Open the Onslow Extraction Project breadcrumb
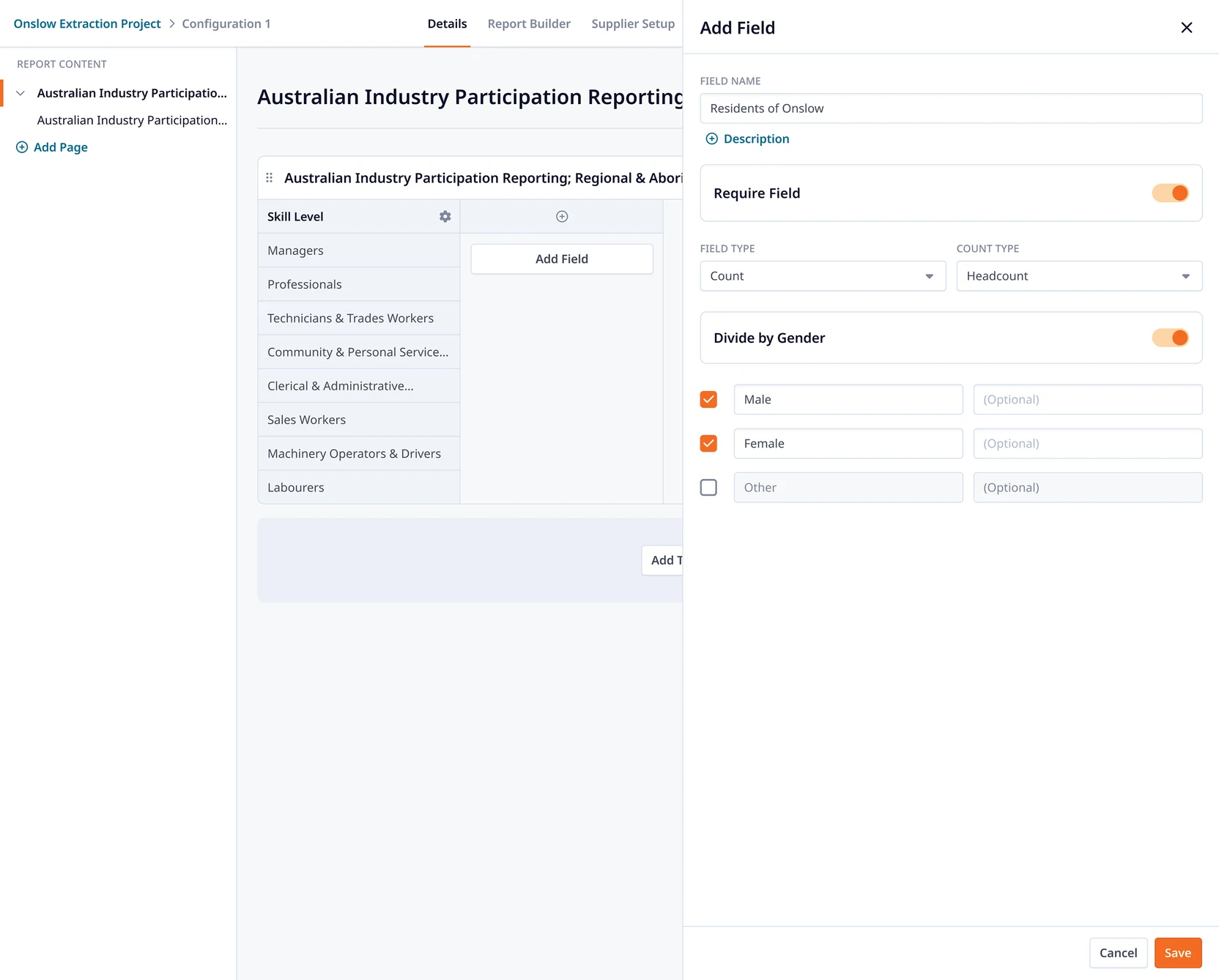1219x980 pixels. [87, 23]
